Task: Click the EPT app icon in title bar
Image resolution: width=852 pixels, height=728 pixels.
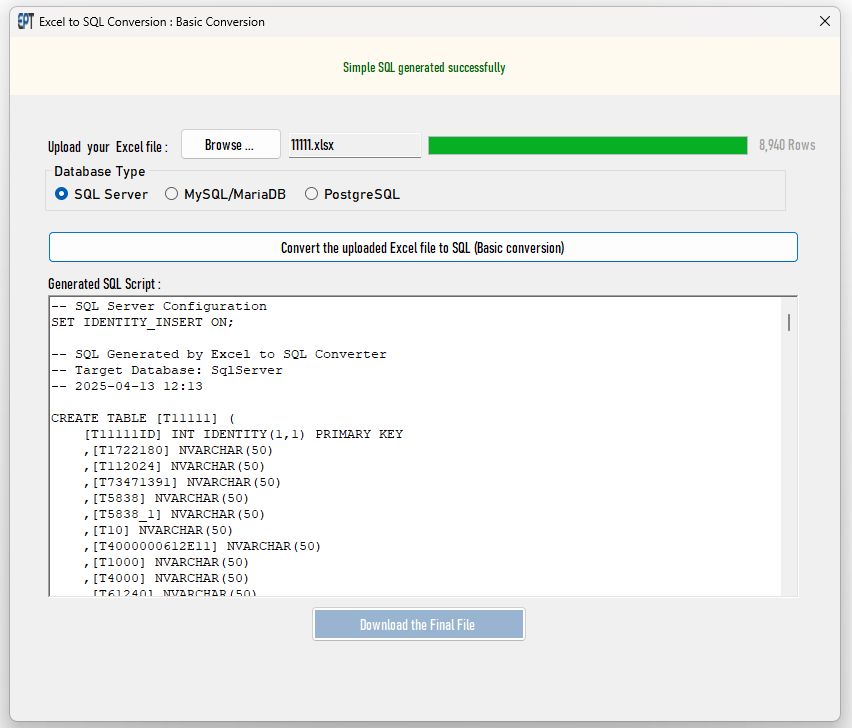Action: point(26,21)
